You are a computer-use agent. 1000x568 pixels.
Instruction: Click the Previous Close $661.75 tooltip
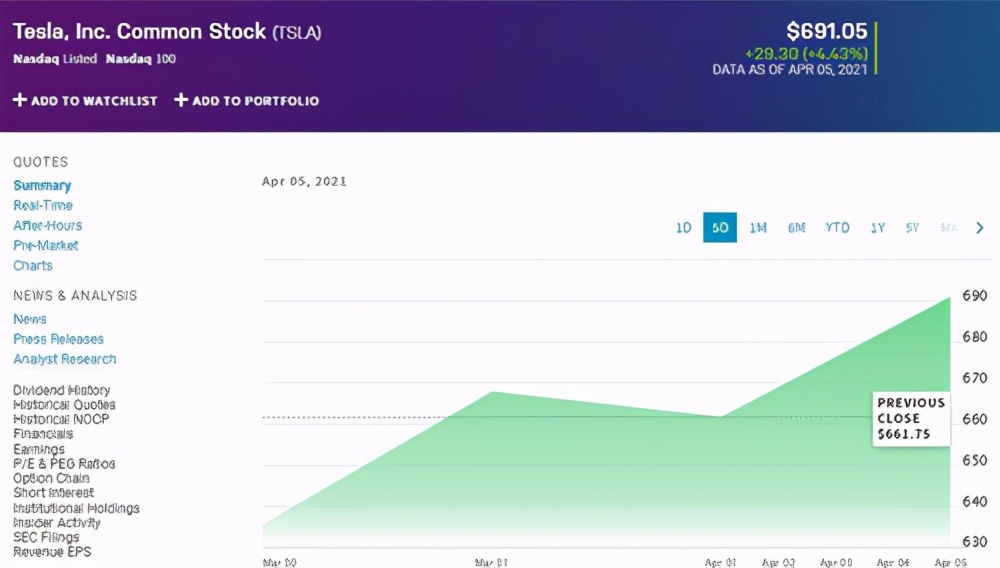click(911, 419)
